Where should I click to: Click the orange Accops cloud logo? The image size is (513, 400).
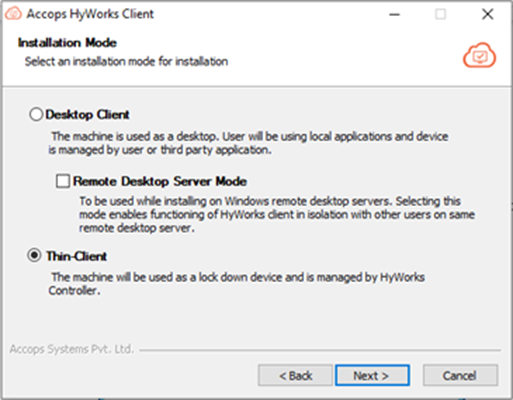pyautogui.click(x=479, y=56)
